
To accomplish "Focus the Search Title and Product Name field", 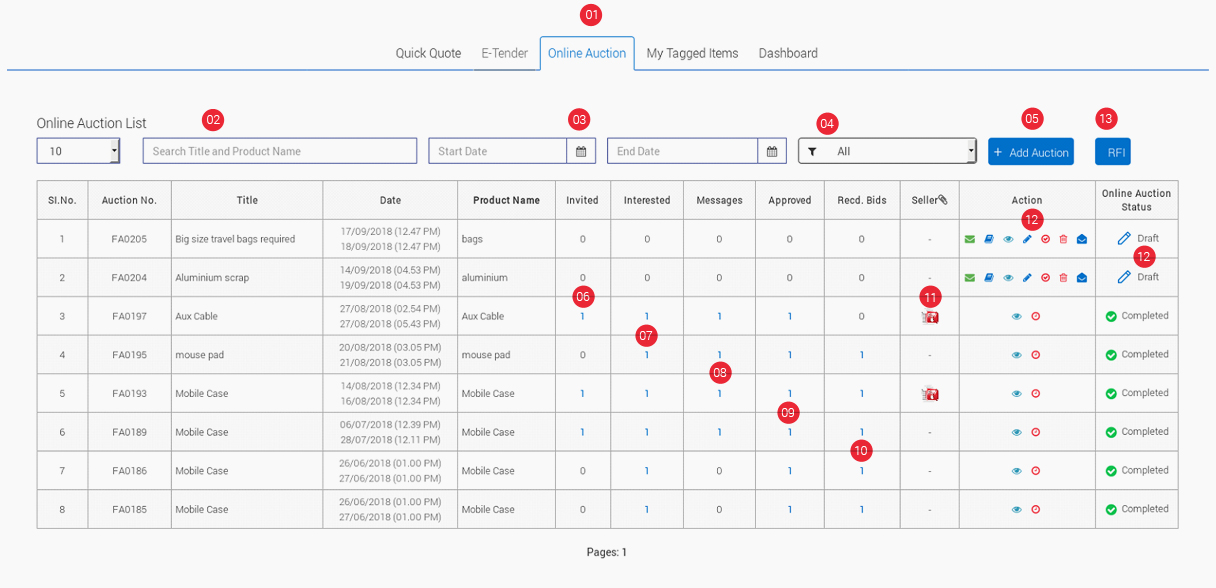I will pos(280,151).
